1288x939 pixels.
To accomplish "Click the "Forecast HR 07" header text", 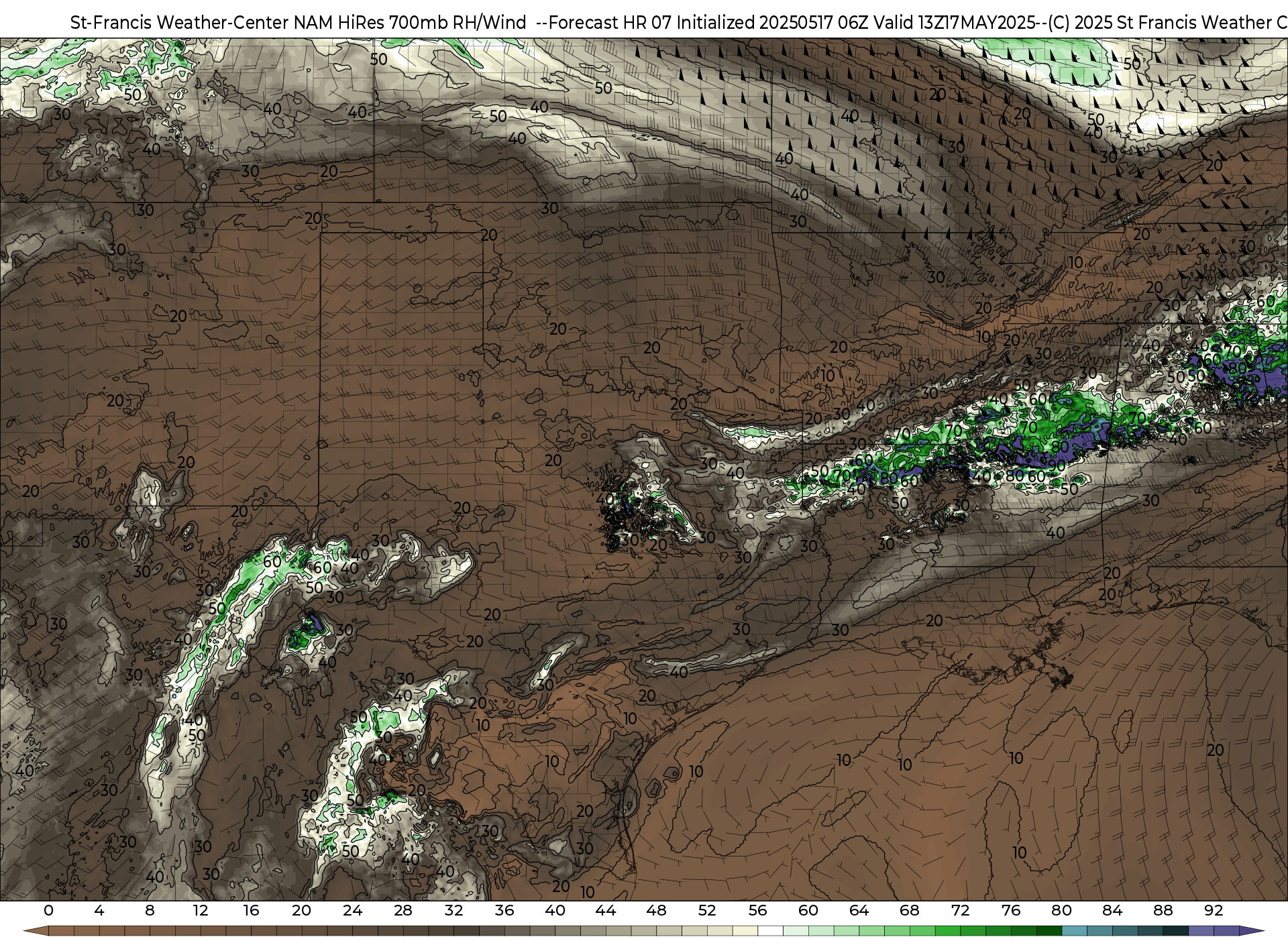I will [x=610, y=23].
